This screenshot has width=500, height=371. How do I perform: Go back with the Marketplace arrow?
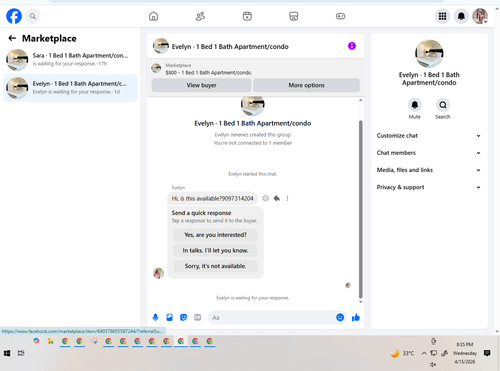[x=12, y=38]
